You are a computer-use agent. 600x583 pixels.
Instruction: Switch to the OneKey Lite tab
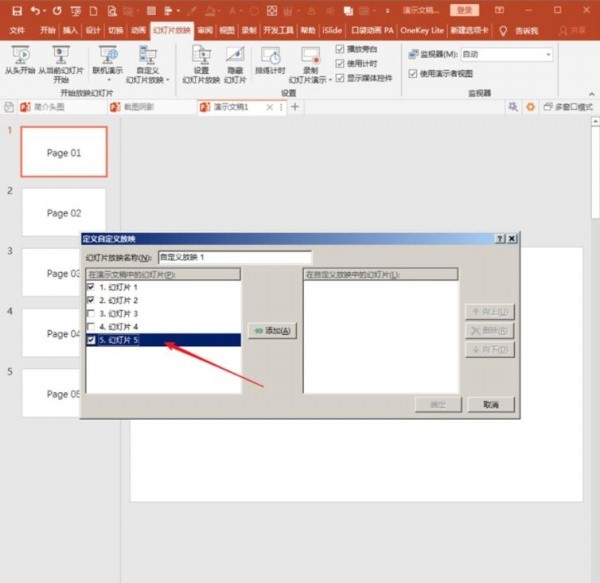click(422, 31)
